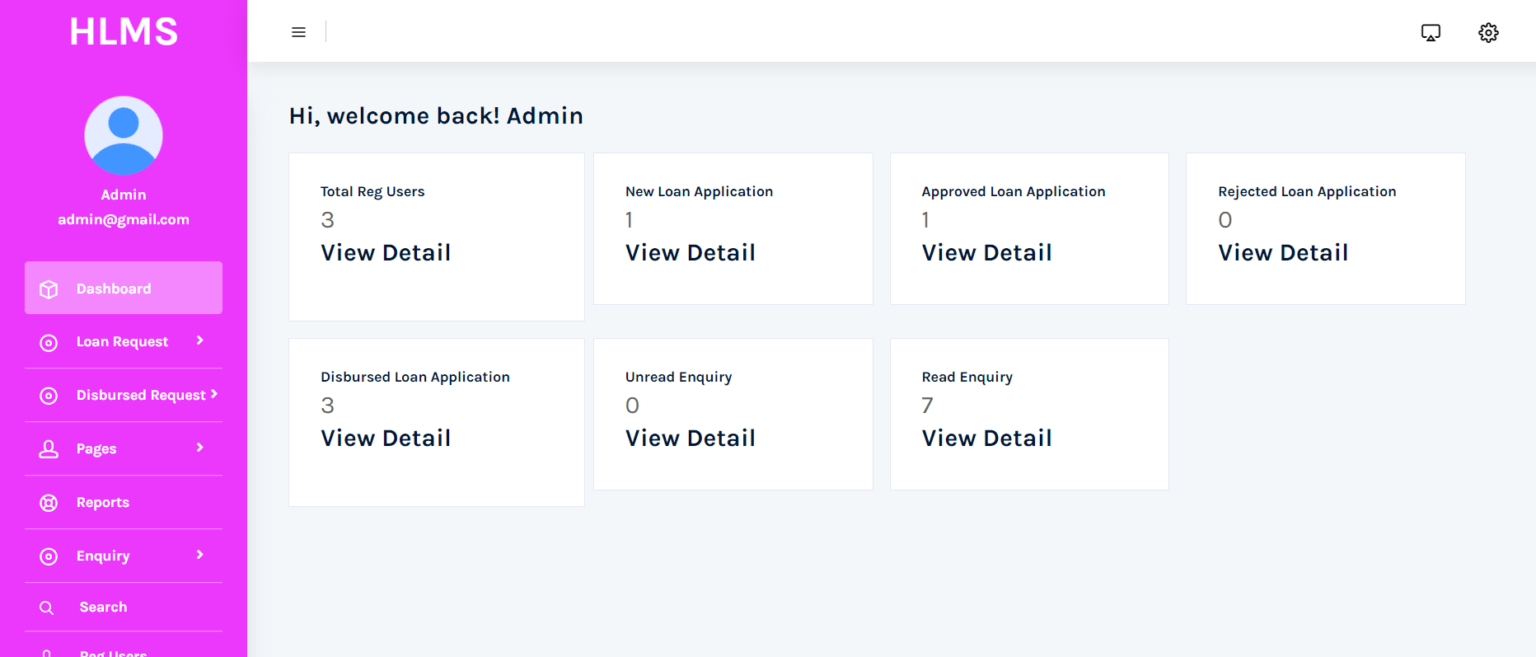The width and height of the screenshot is (1536, 657).
Task: Expand the Loan Request submenu
Action: tap(199, 341)
